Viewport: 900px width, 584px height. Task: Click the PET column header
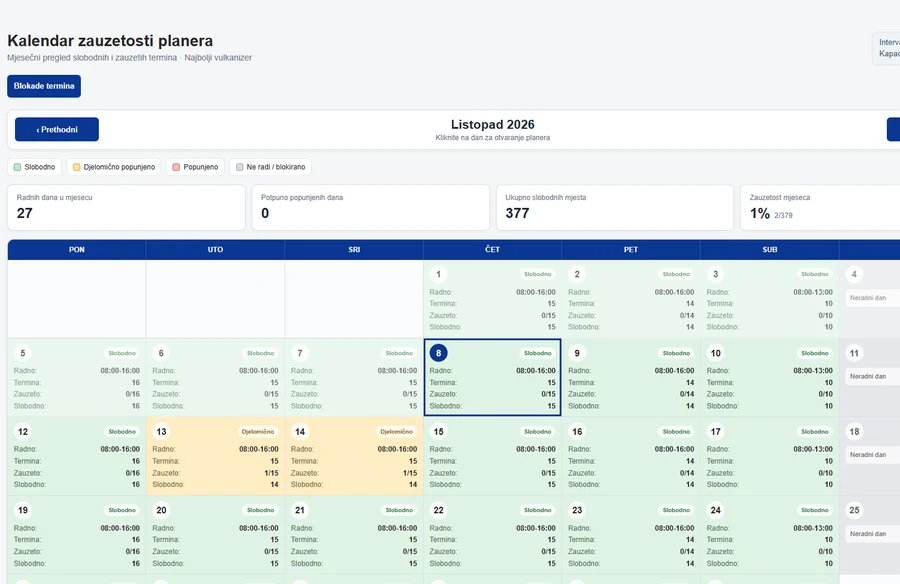click(x=631, y=250)
